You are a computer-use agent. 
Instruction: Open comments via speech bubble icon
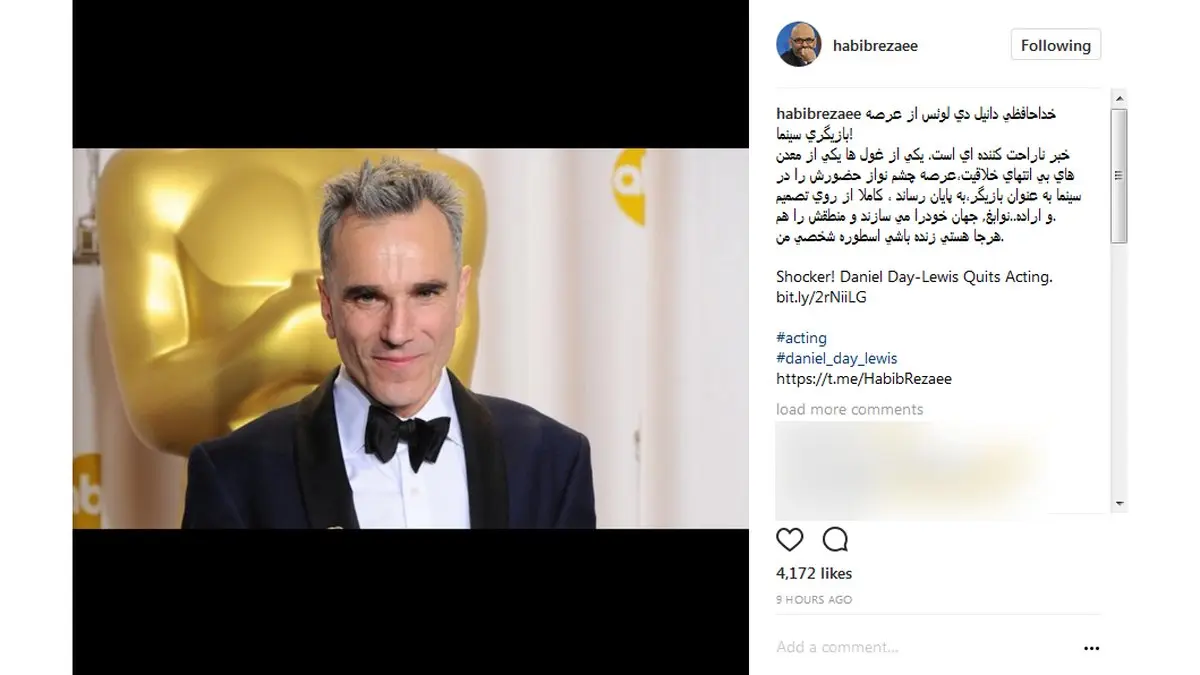[x=835, y=540]
